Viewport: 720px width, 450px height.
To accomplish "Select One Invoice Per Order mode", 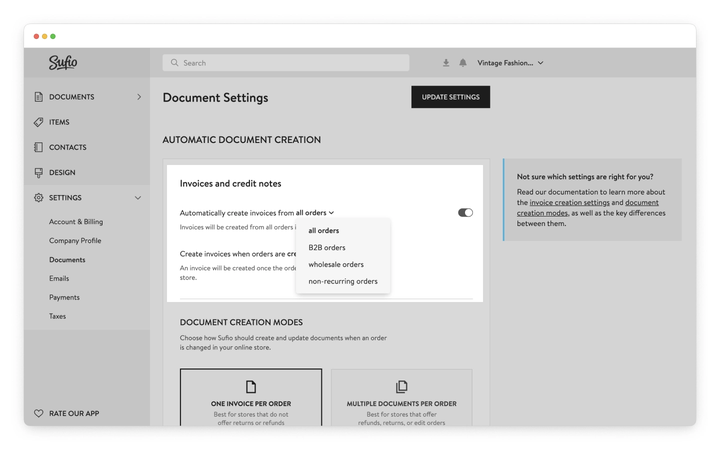I will point(251,398).
